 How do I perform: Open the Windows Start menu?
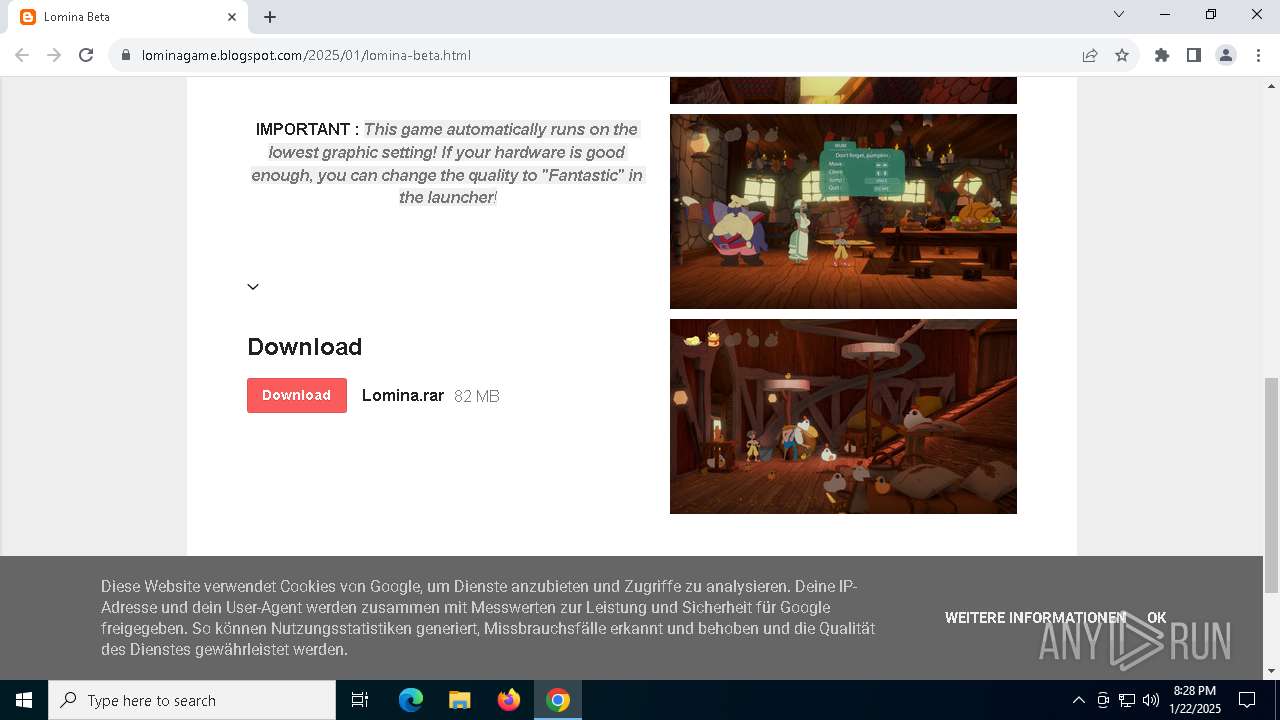(x=24, y=700)
